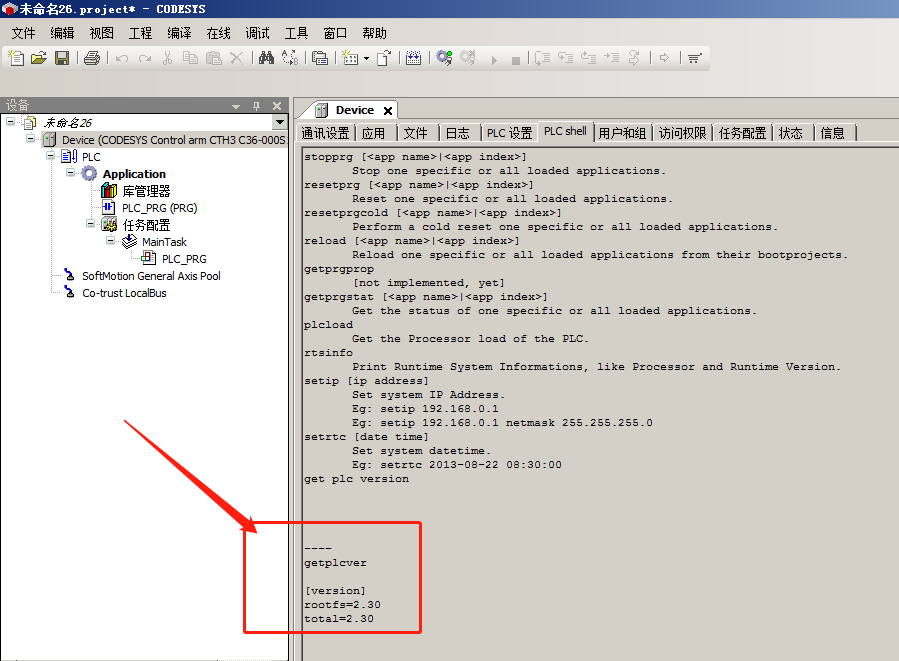This screenshot has width=899, height=661.
Task: Click the toolbar options icon at far right
Action: pos(694,58)
